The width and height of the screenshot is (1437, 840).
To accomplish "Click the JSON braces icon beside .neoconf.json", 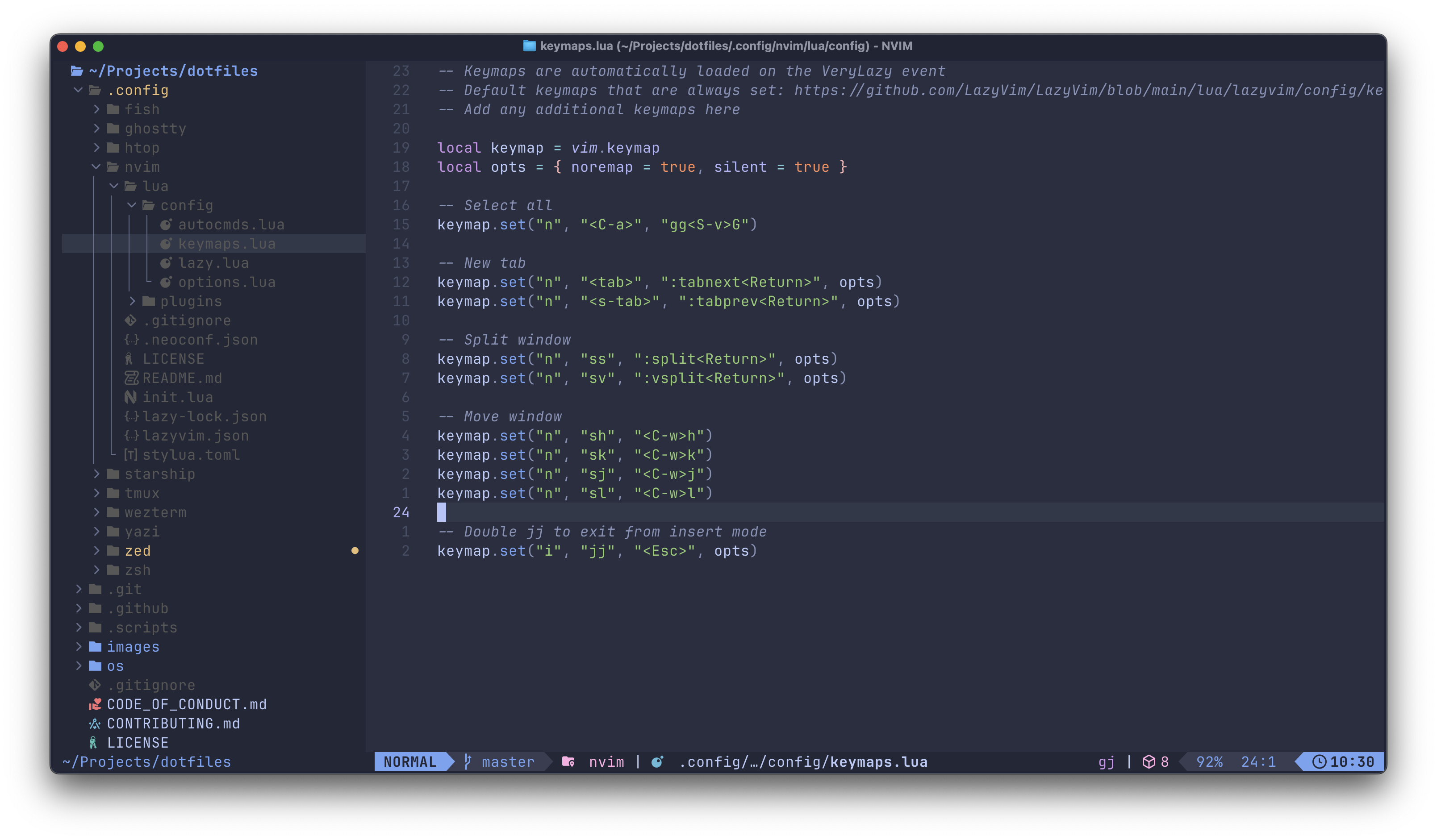I will [131, 340].
